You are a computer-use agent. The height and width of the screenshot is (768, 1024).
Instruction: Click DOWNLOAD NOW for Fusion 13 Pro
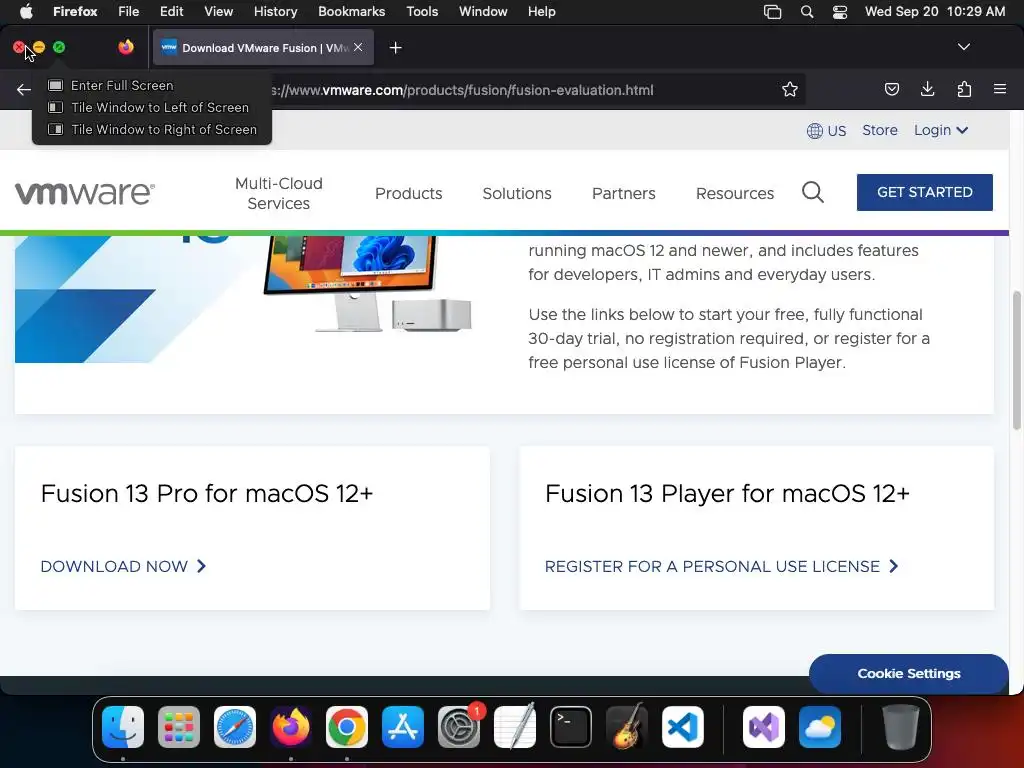click(123, 566)
